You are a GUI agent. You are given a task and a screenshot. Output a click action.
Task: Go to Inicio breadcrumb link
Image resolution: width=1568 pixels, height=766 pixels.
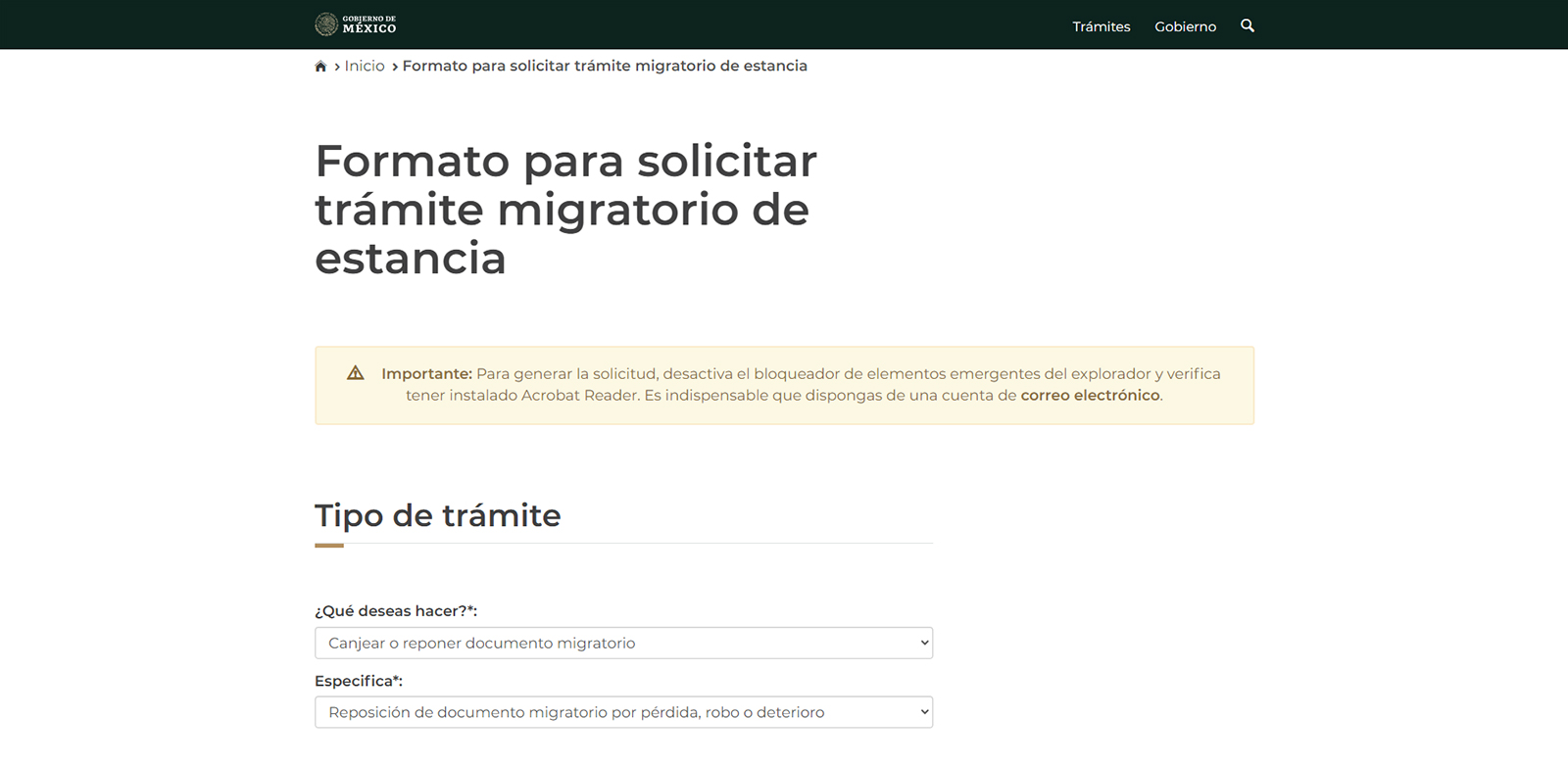point(365,66)
